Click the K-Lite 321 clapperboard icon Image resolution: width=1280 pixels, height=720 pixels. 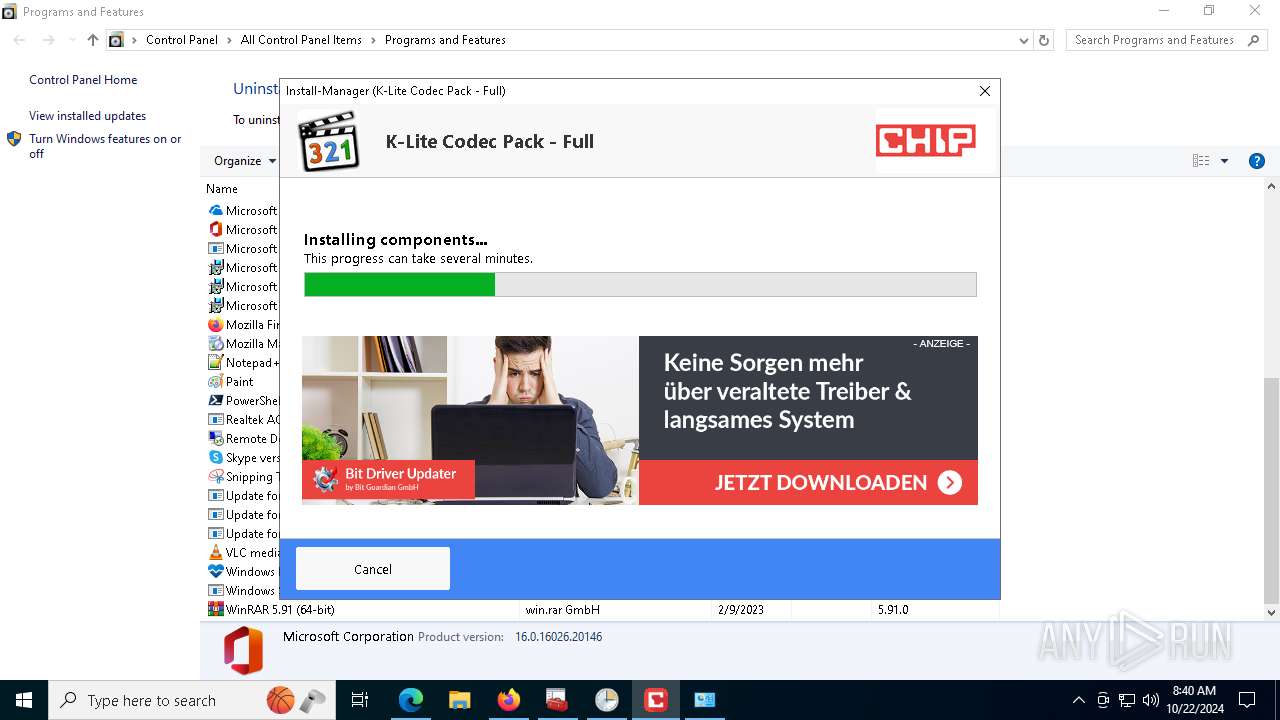329,141
